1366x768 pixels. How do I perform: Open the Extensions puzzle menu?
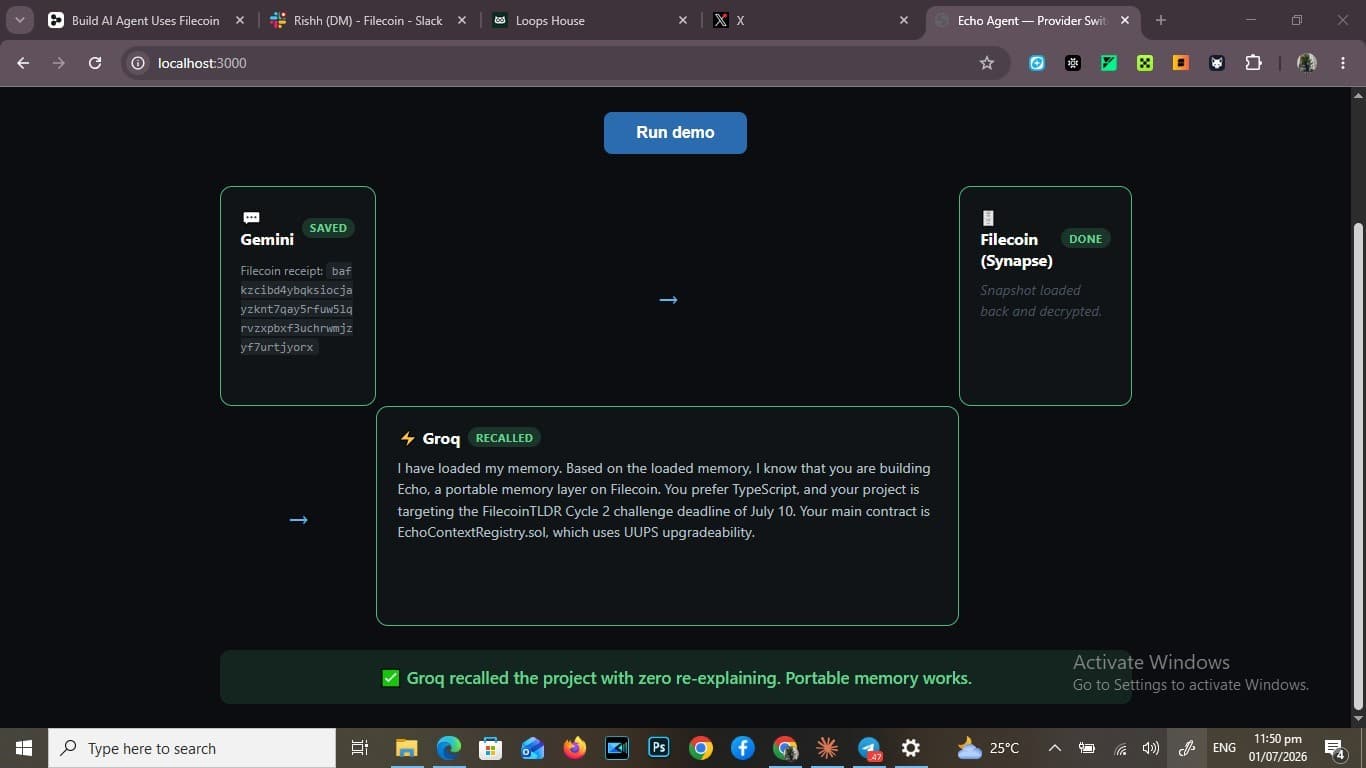click(x=1253, y=63)
